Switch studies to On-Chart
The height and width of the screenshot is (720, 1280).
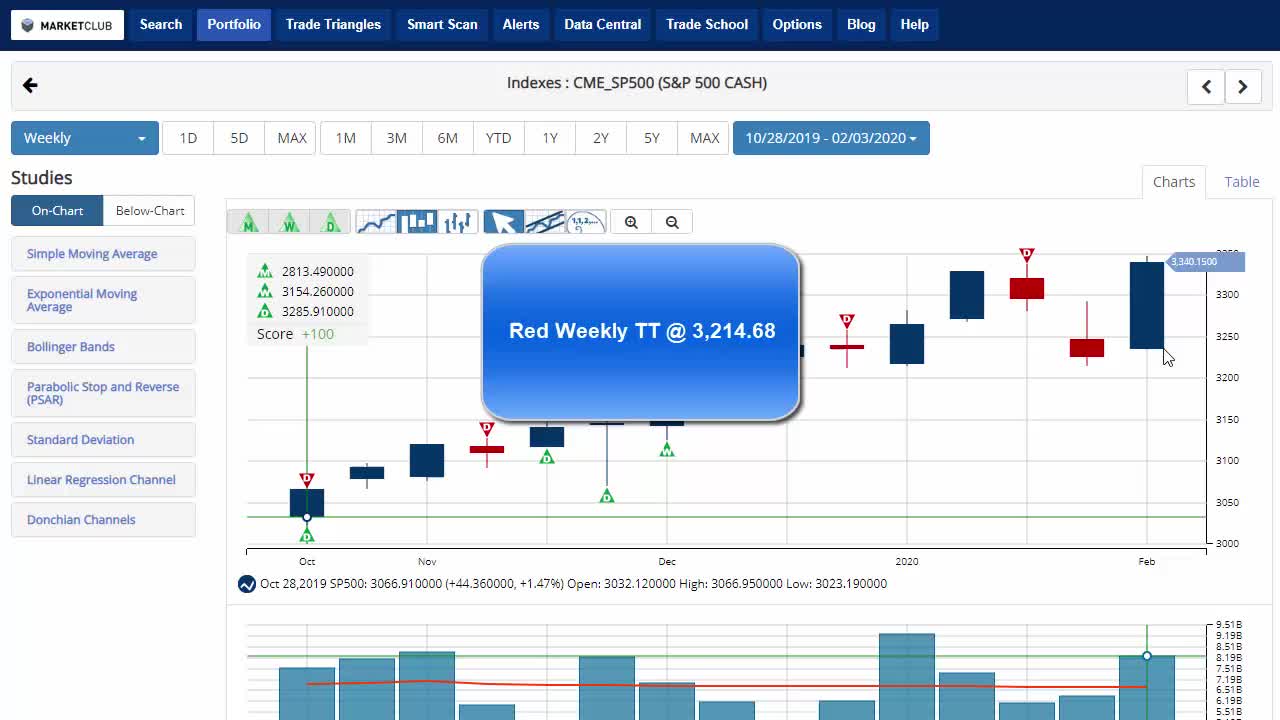[57, 211]
